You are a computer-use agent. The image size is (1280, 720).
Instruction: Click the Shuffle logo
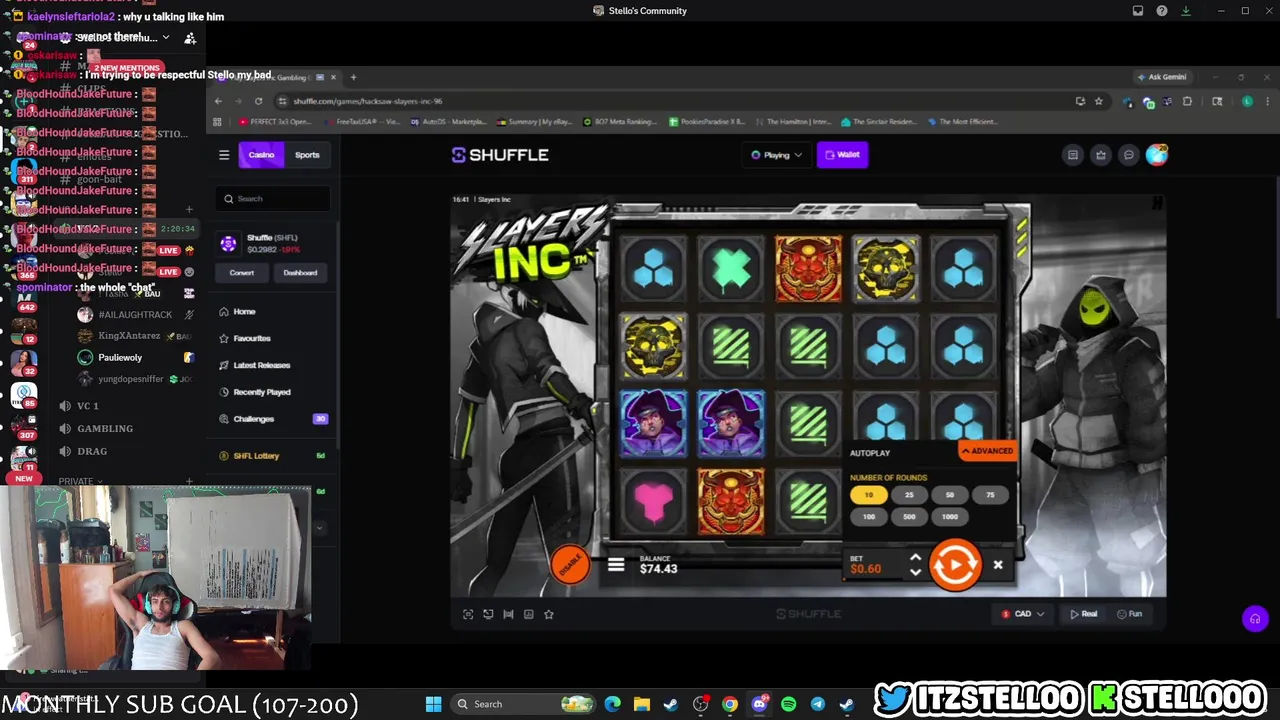[x=500, y=155]
